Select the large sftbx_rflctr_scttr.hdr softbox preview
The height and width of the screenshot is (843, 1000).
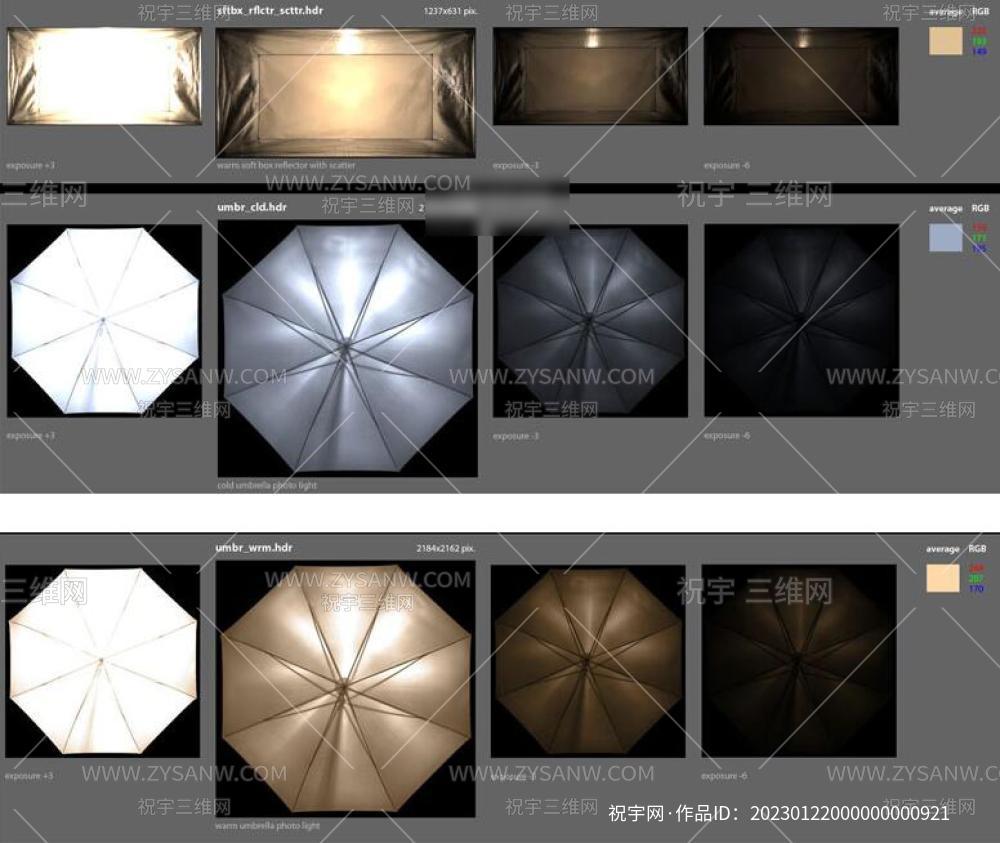point(345,92)
